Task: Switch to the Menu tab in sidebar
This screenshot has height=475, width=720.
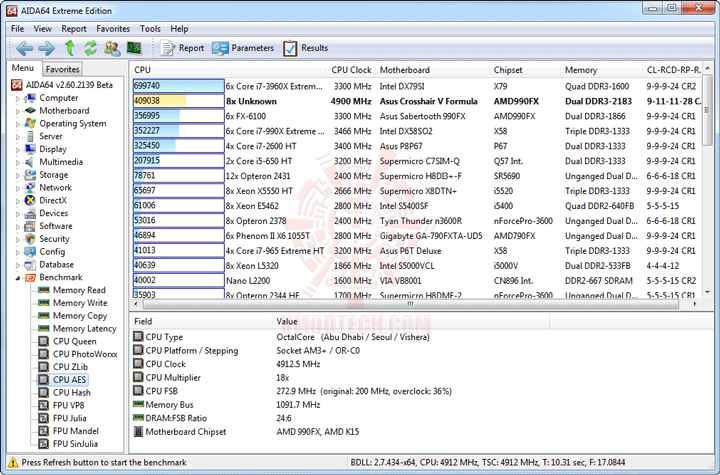Action: [23, 68]
